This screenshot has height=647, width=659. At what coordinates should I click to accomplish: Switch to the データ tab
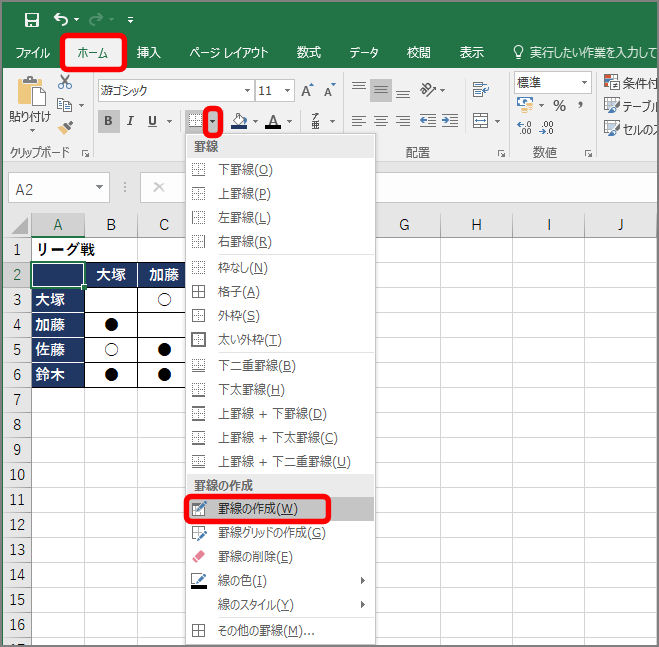[x=364, y=53]
